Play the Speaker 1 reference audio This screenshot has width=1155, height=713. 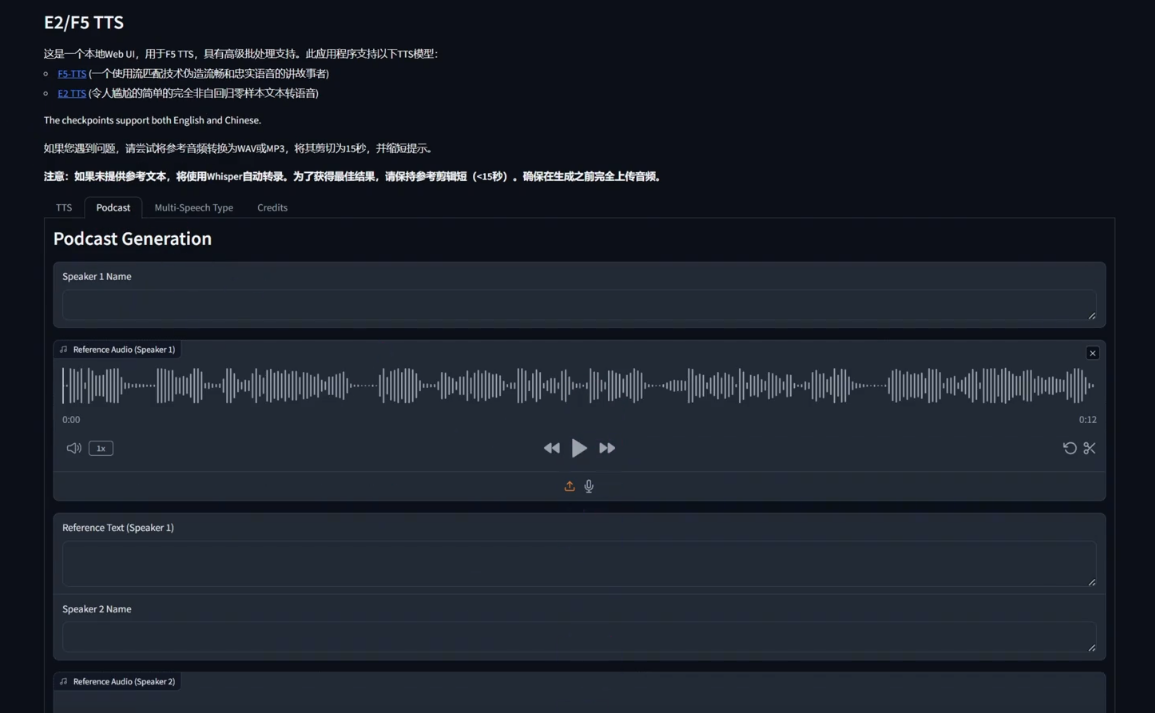pyautogui.click(x=579, y=447)
